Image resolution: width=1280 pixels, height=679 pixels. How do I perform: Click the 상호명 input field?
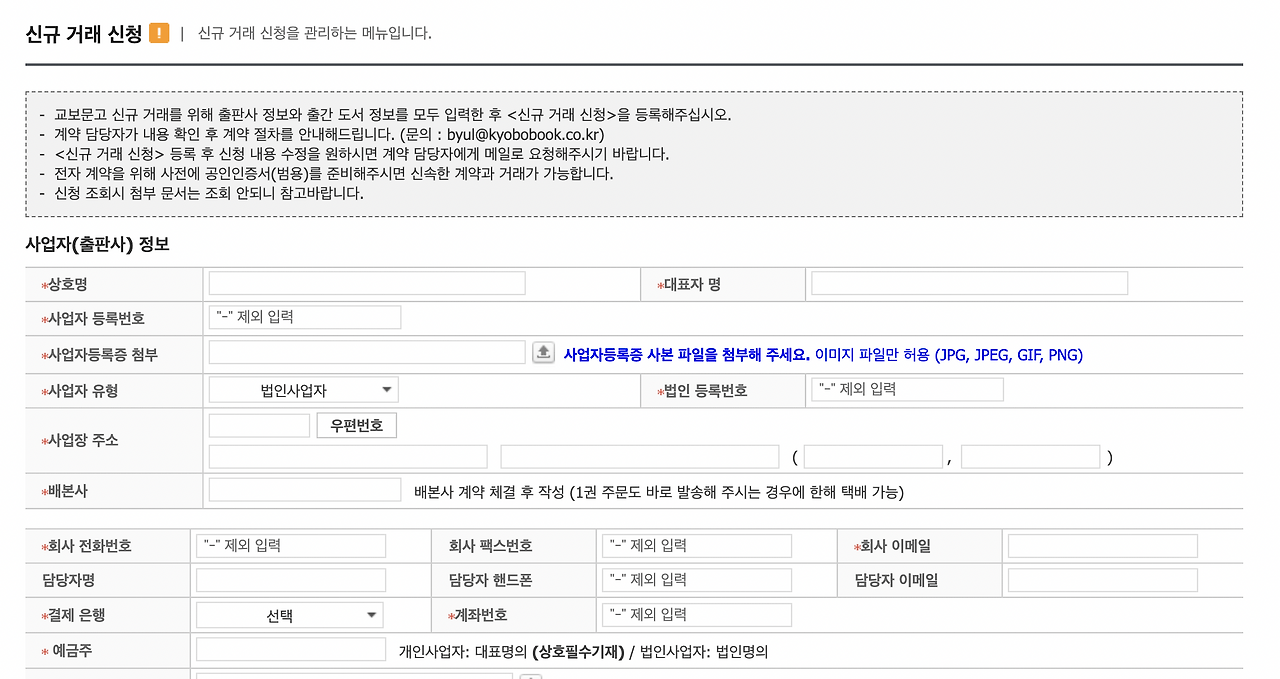point(365,282)
